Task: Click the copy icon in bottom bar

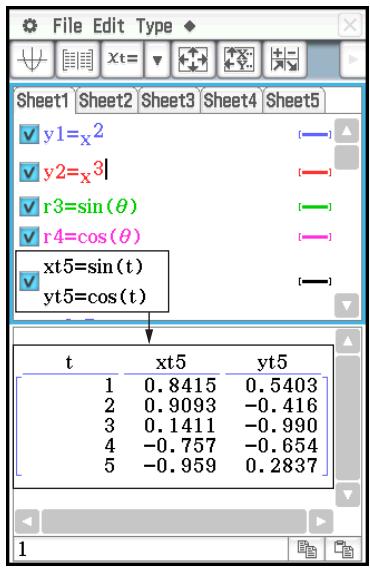Action: [x=307, y=549]
